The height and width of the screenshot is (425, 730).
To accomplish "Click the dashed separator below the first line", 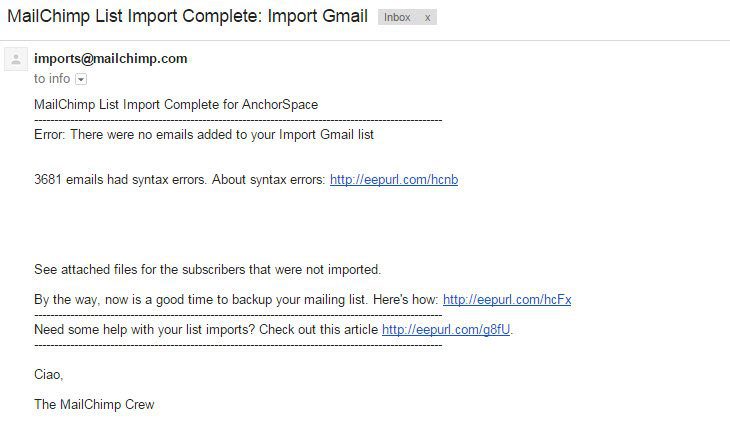I will click(238, 119).
